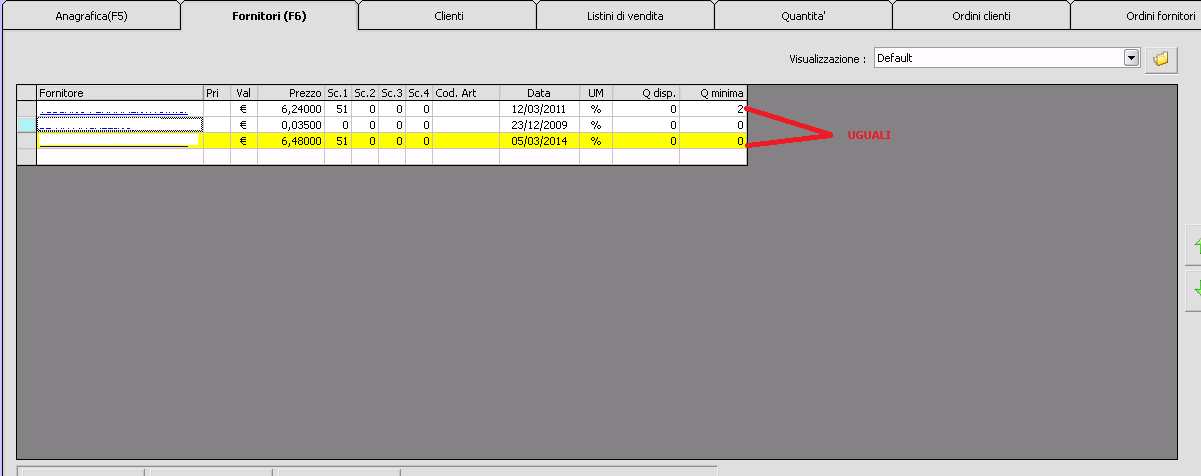
Task: Open the Ordini fornitori tab
Action: 1137,16
